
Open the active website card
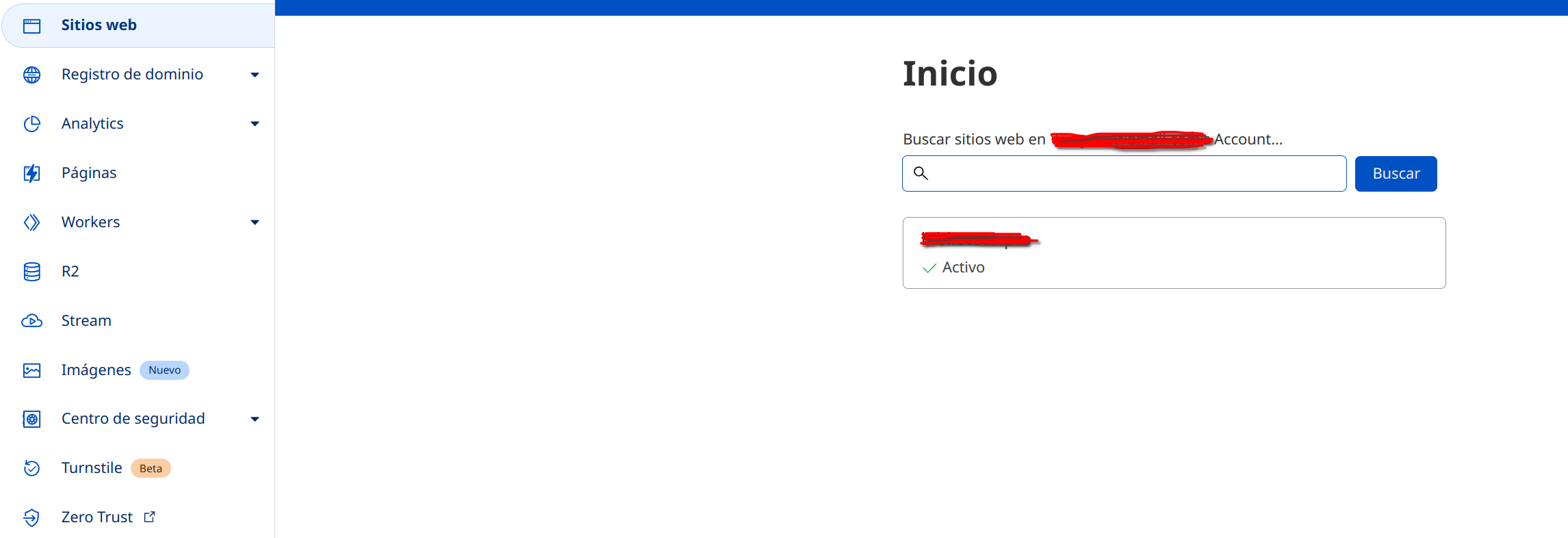(x=1174, y=253)
